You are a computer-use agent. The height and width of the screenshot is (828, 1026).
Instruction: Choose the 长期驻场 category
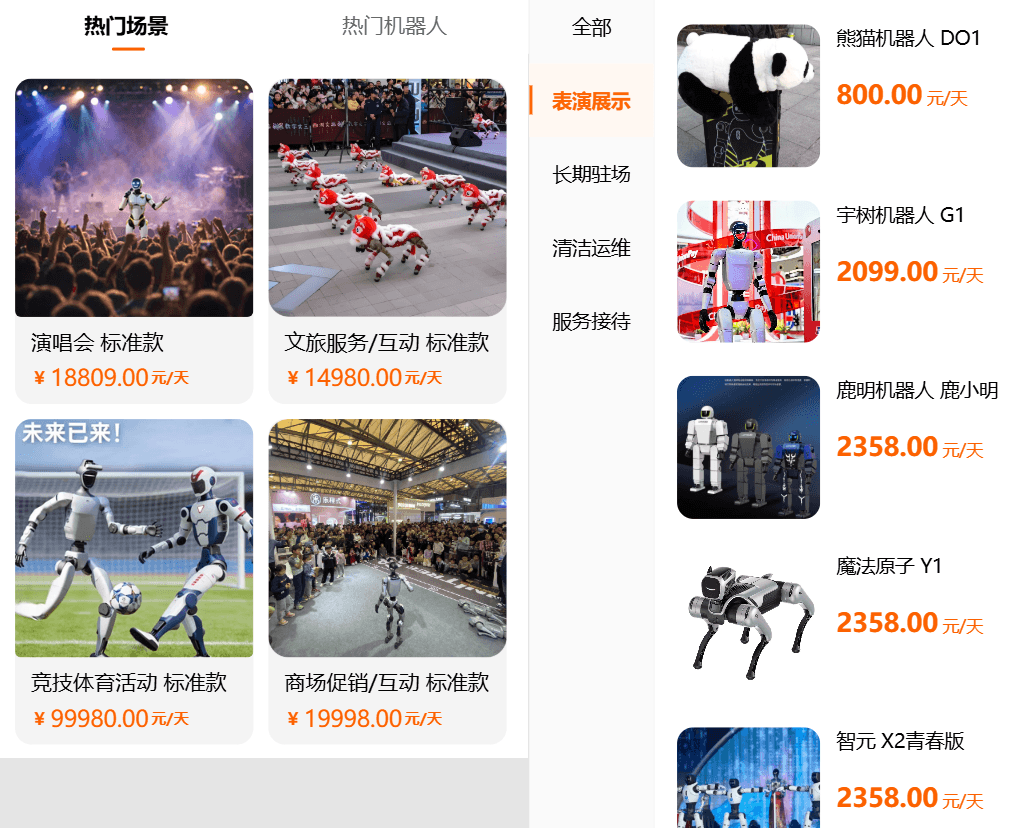click(592, 174)
